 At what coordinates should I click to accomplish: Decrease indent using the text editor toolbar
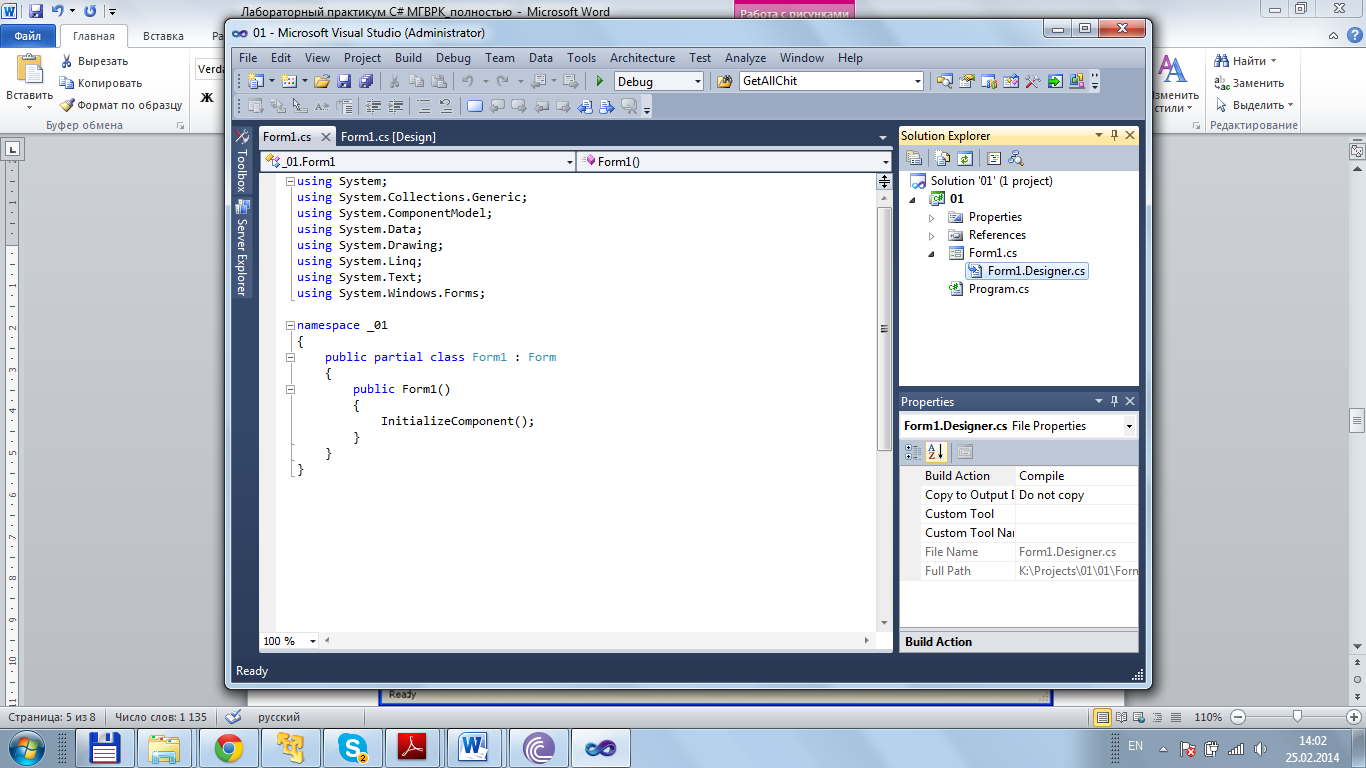pyautogui.click(x=373, y=105)
